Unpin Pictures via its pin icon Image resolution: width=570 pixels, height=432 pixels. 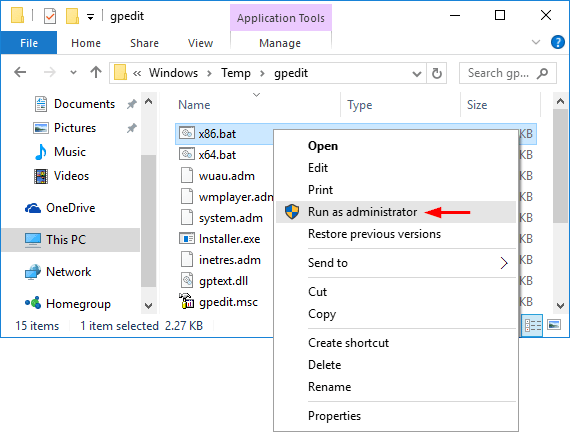click(x=132, y=128)
